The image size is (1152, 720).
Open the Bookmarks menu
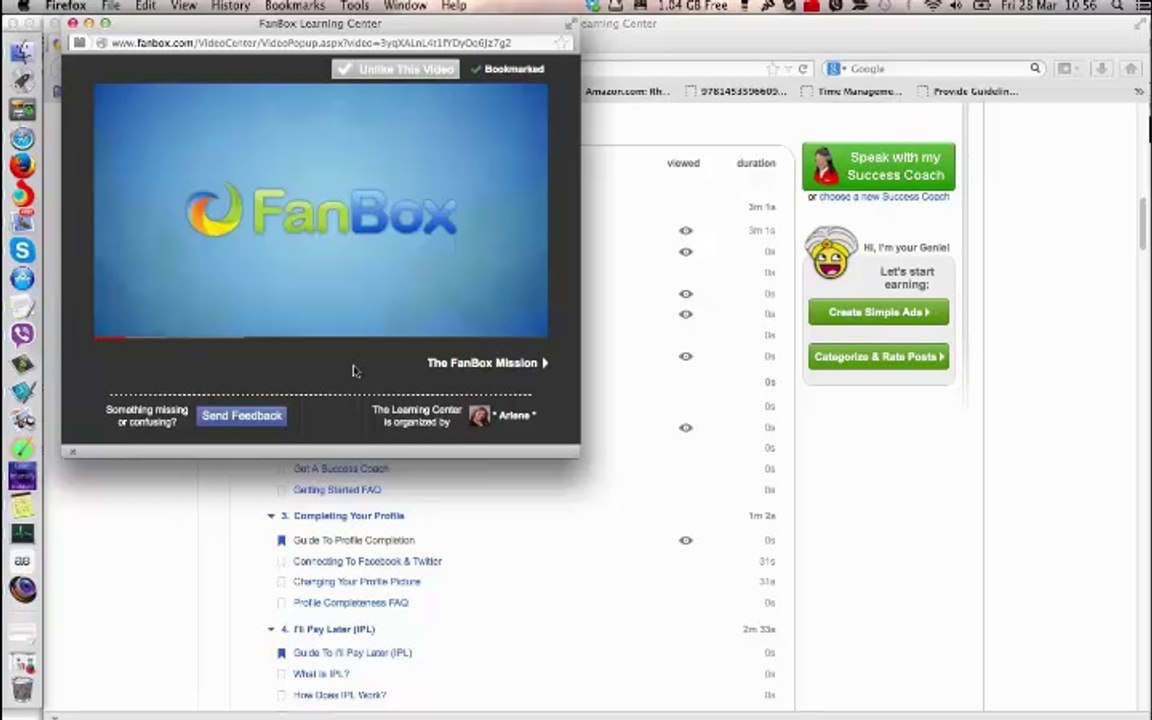(x=295, y=6)
